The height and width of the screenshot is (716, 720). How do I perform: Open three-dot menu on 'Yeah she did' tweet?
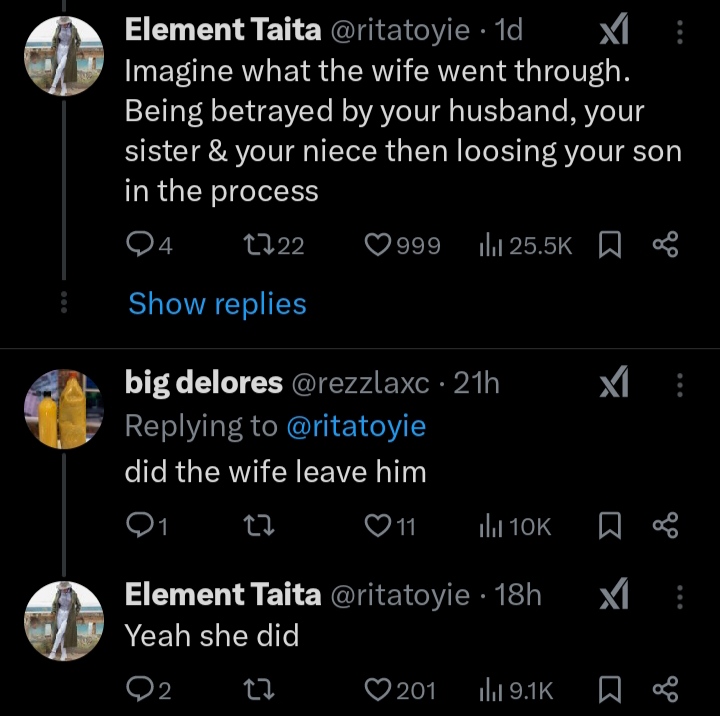point(681,597)
